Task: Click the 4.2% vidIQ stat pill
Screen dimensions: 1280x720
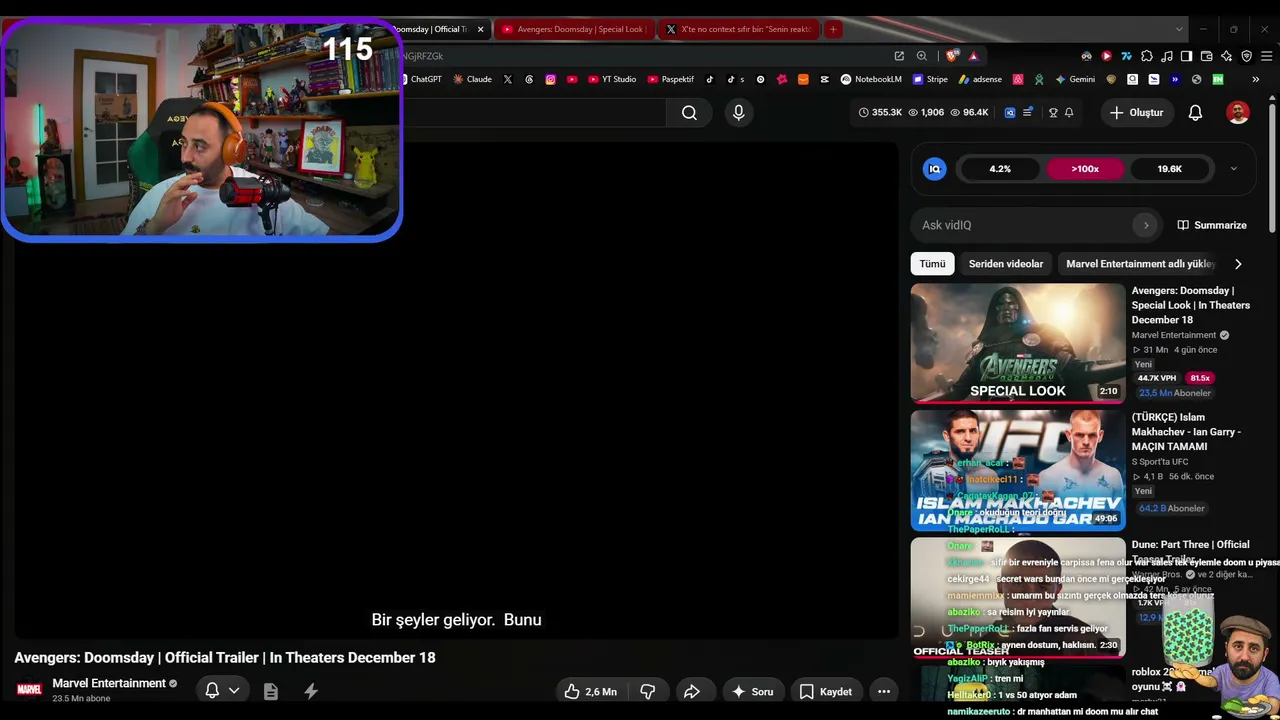Action: coord(1000,169)
